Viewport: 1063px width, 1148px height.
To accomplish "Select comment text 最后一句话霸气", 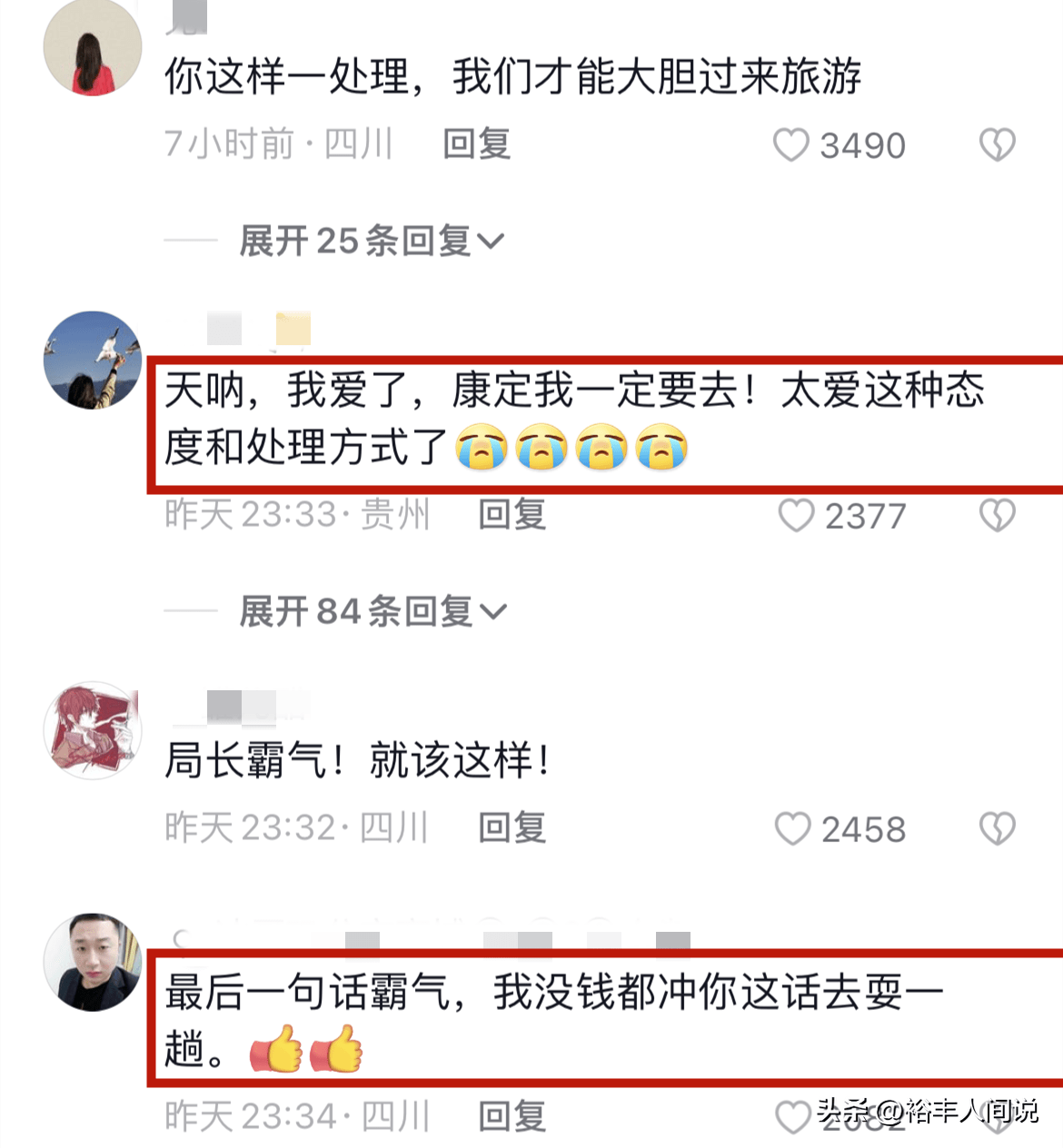I will tap(308, 992).
